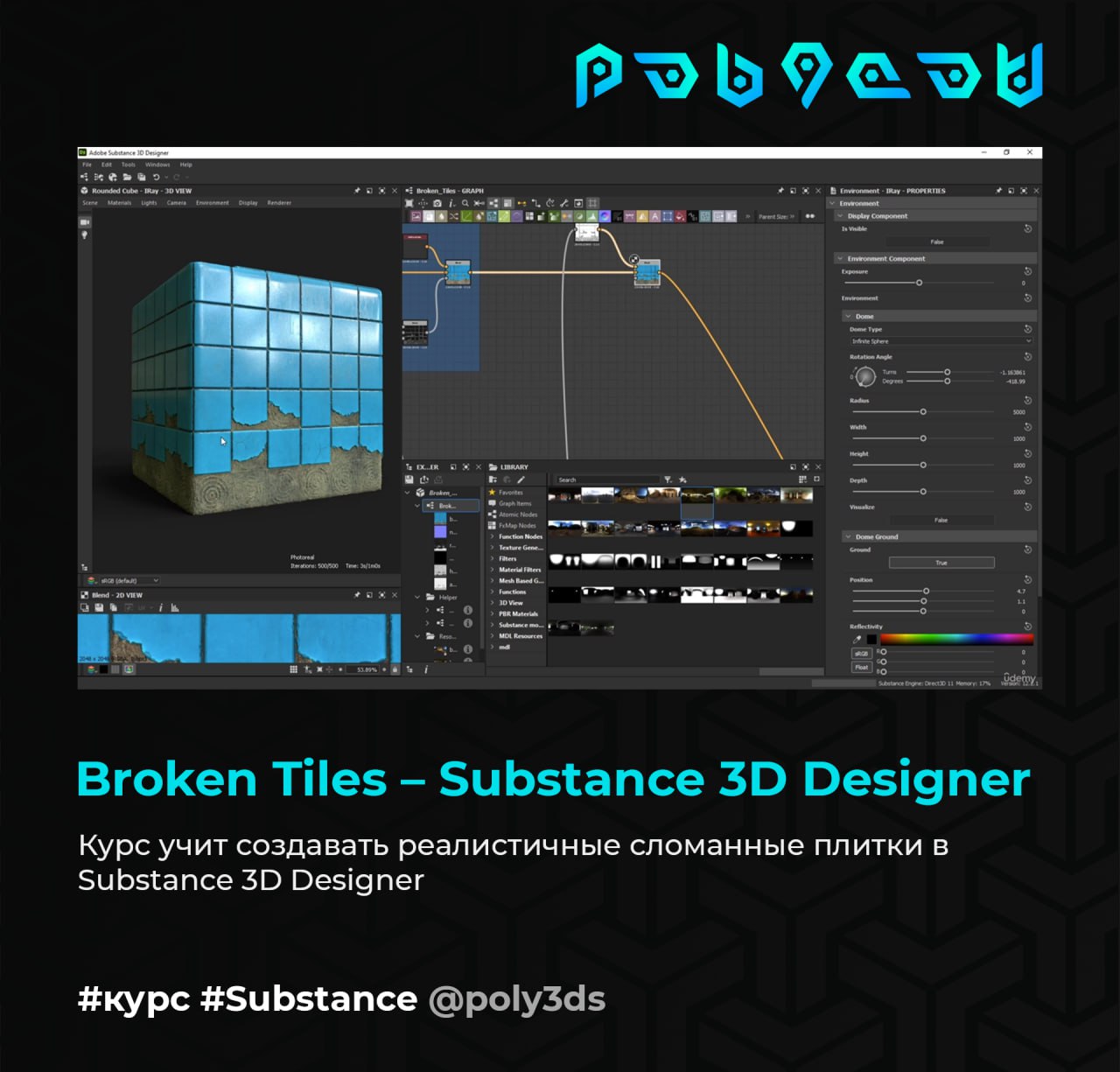Click the camera icon in the 3D view sidebar
Screen dimensions: 1120x1072
[85, 222]
